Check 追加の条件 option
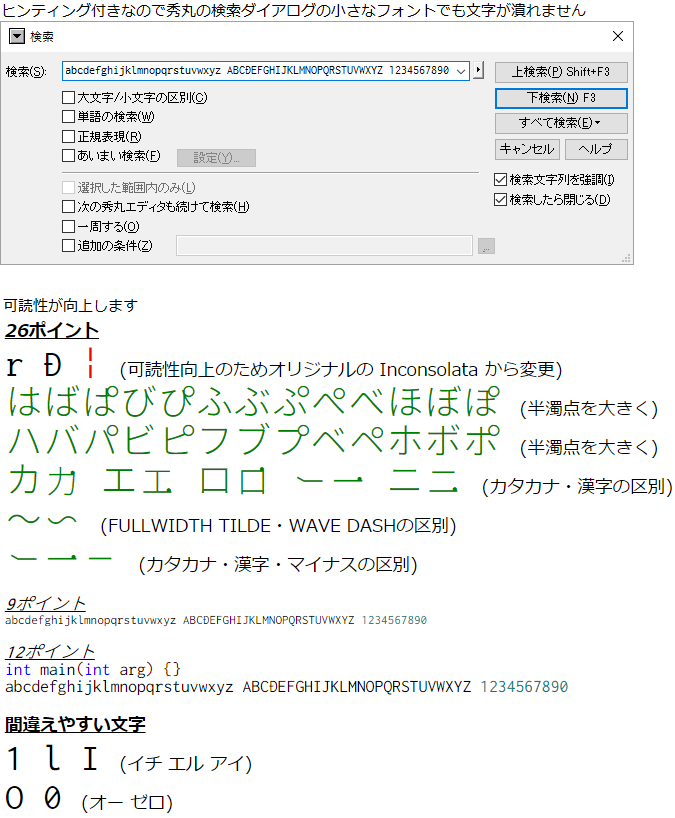The width and height of the screenshot is (675, 818). coord(69,246)
